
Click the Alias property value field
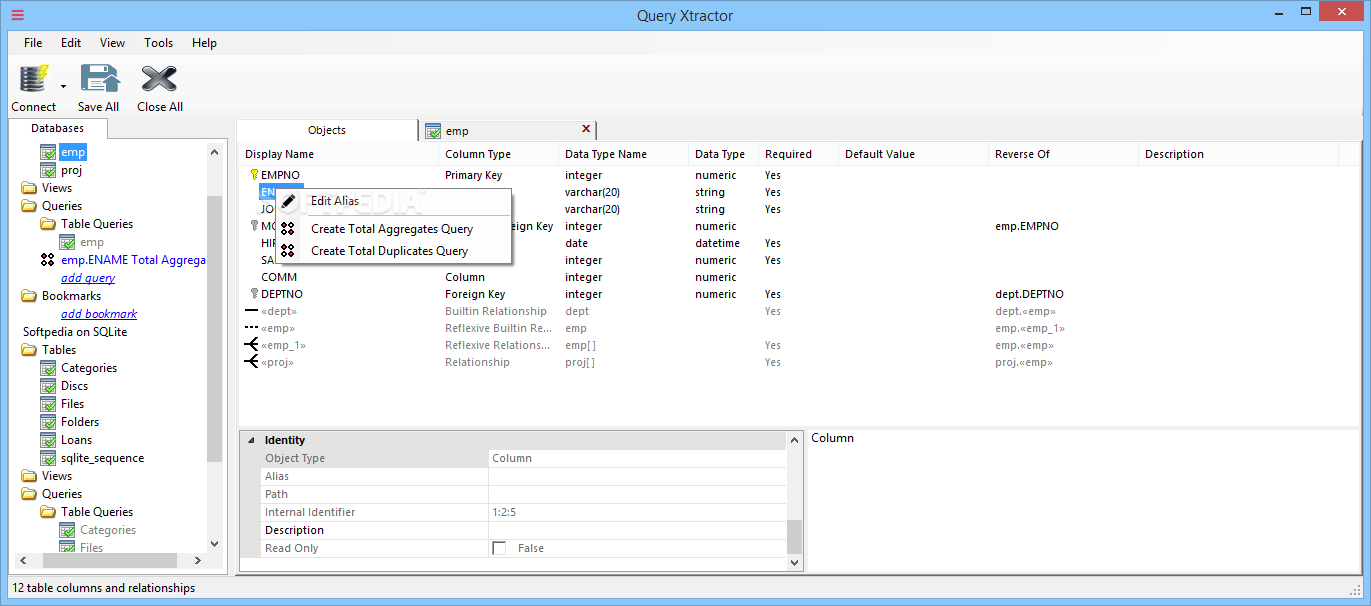coord(637,476)
